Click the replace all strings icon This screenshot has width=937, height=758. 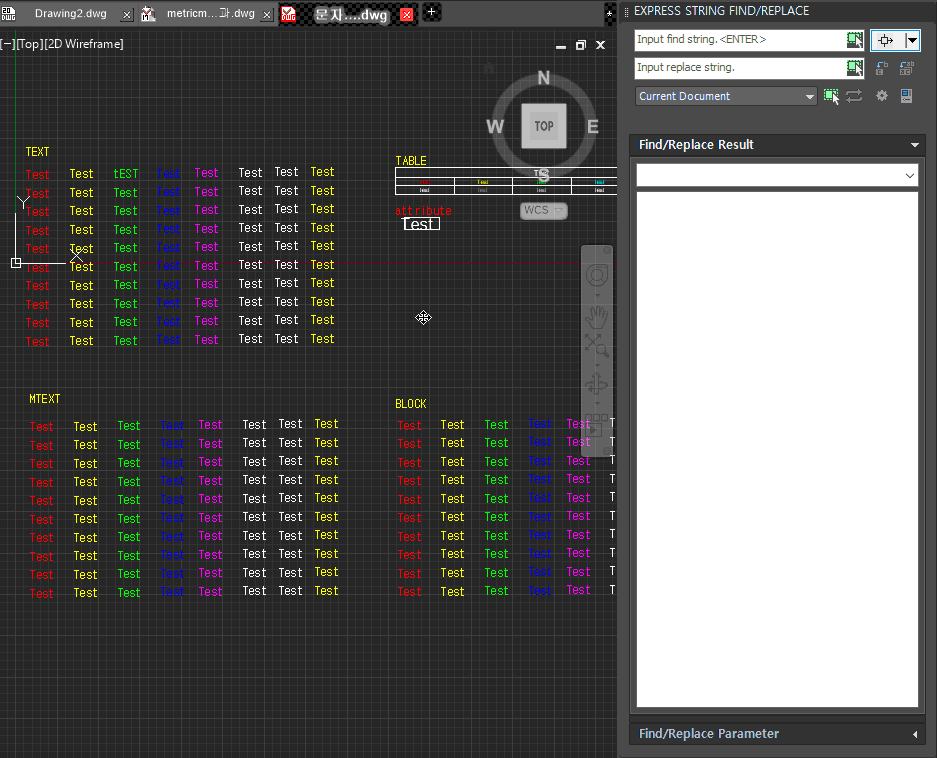point(906,68)
